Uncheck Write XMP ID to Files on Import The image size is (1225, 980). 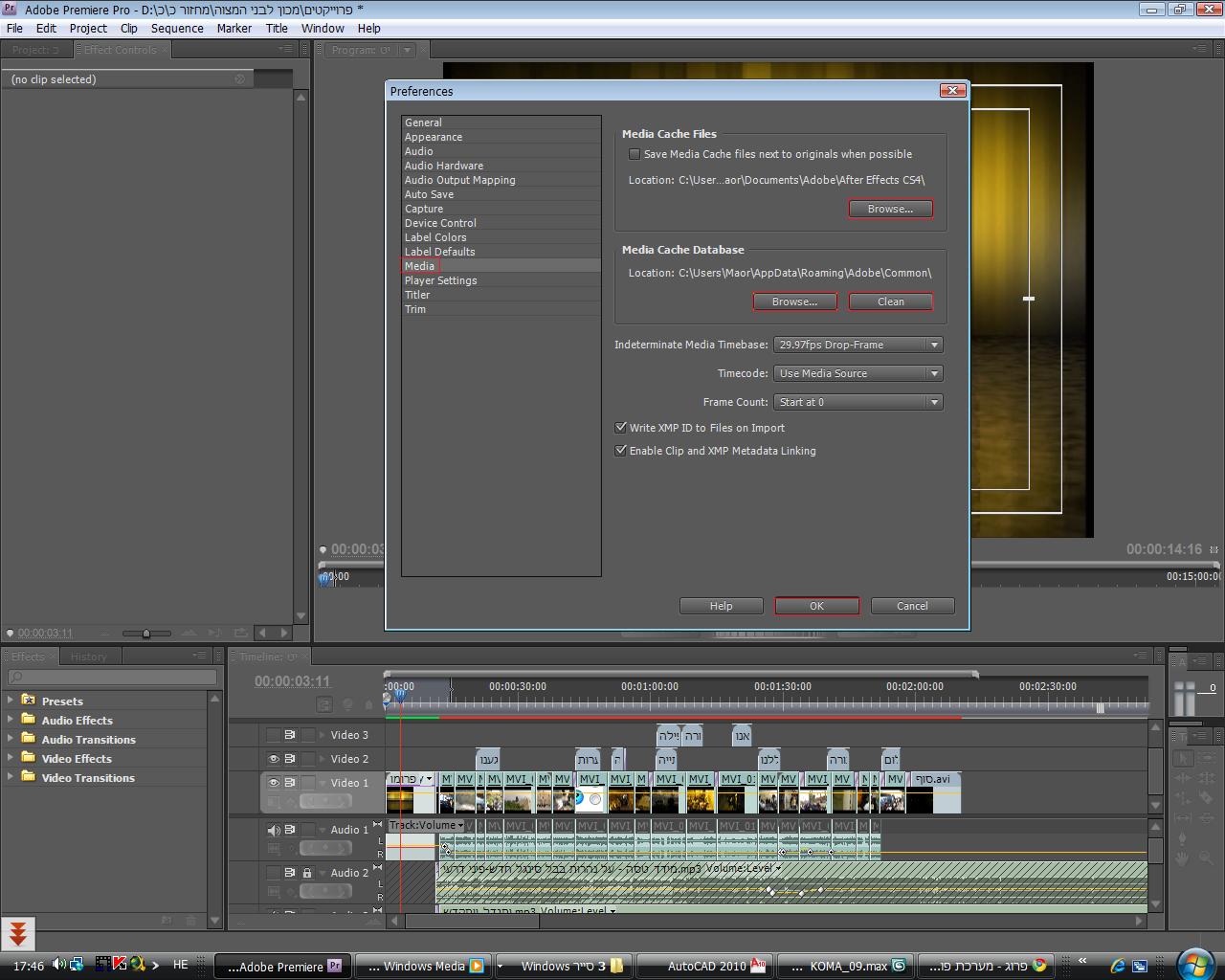[x=621, y=428]
